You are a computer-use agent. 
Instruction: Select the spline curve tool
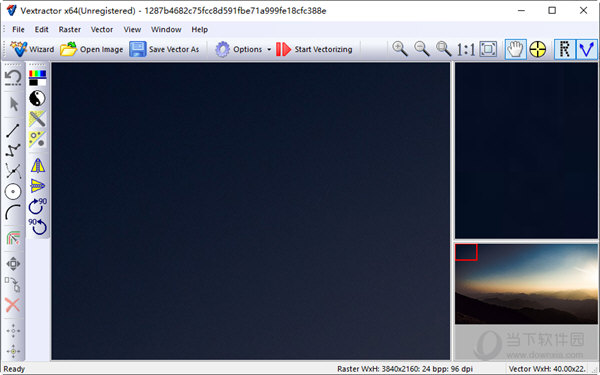[x=13, y=171]
